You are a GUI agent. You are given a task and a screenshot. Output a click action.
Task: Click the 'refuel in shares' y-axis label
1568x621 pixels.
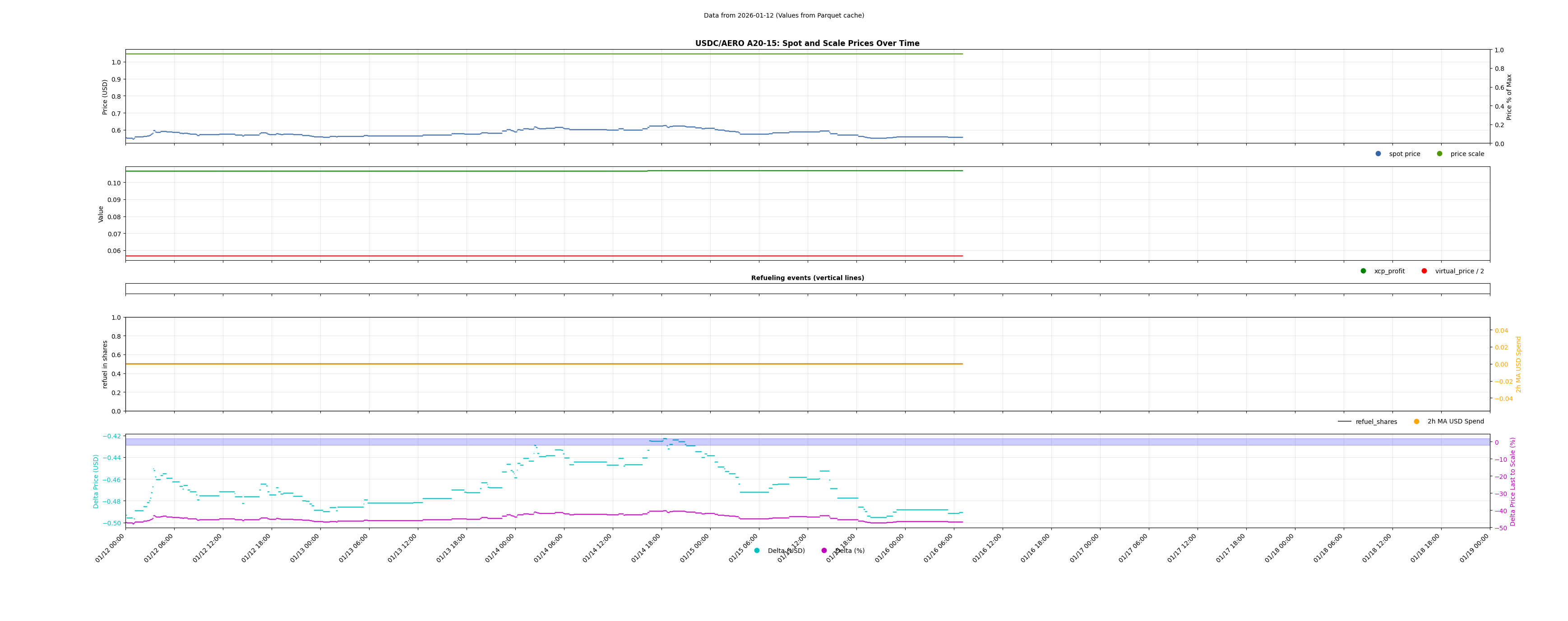105,364
